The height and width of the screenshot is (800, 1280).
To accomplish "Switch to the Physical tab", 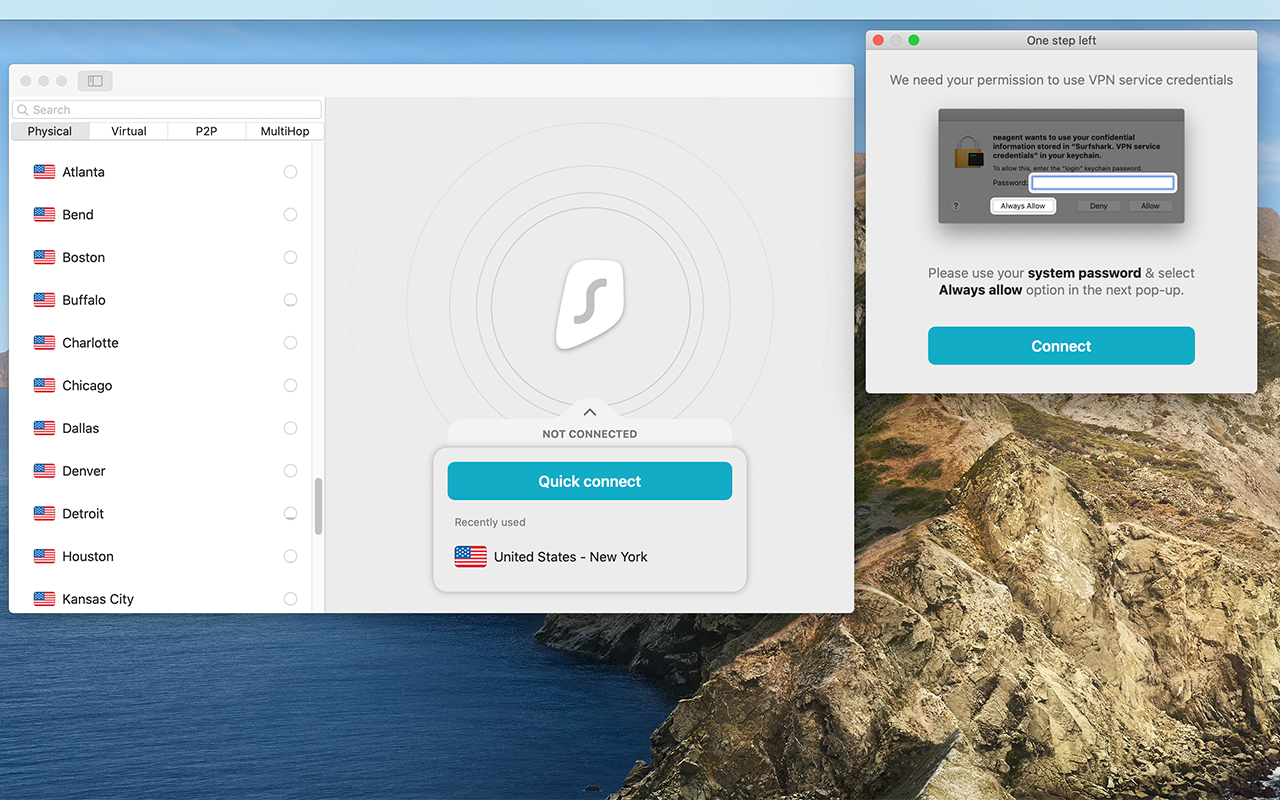I will 50,131.
